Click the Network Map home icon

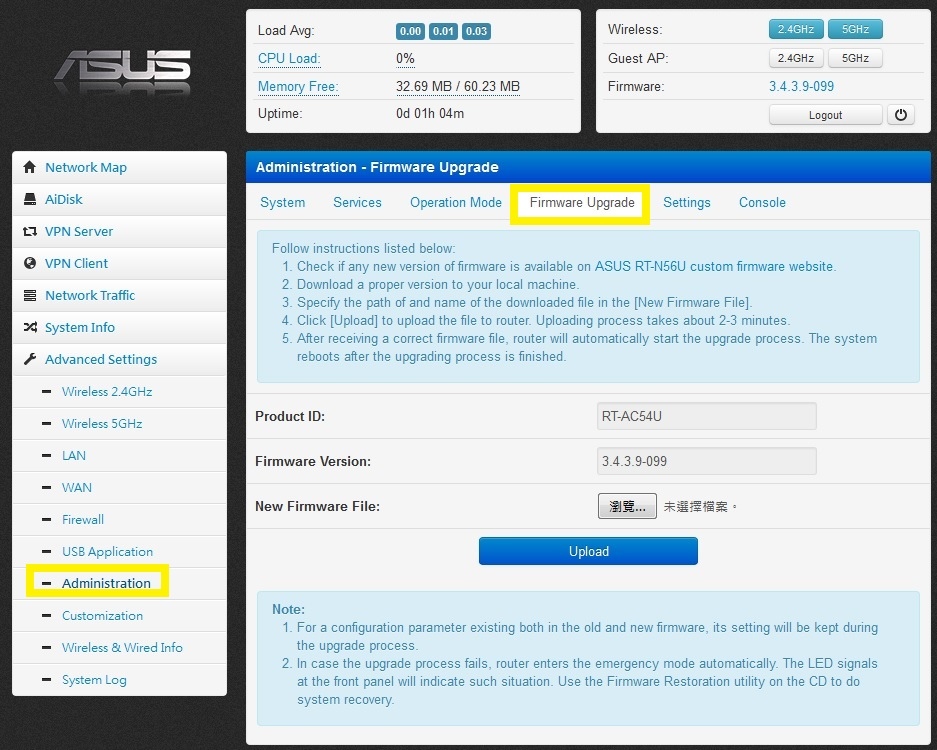click(x=29, y=167)
